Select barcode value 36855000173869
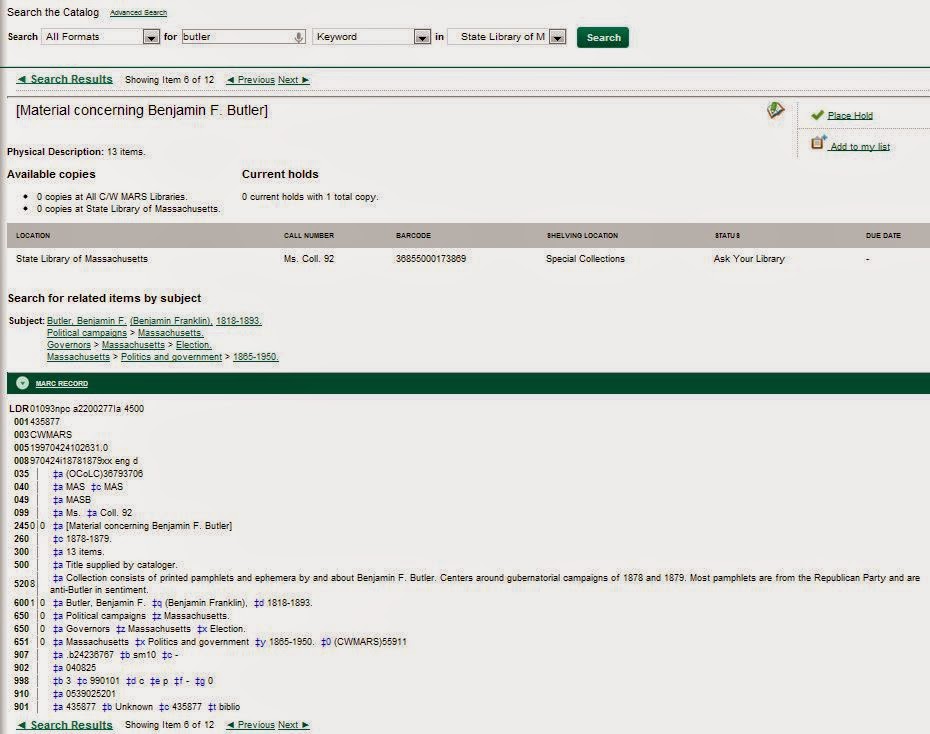Viewport: 930px width, 734px height. pyautogui.click(x=431, y=259)
